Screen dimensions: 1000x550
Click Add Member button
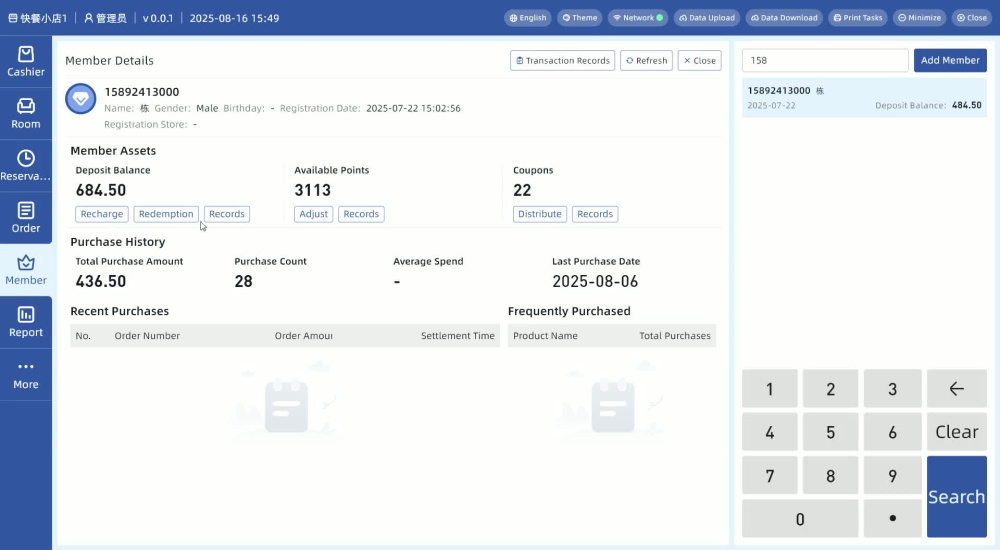coord(950,61)
